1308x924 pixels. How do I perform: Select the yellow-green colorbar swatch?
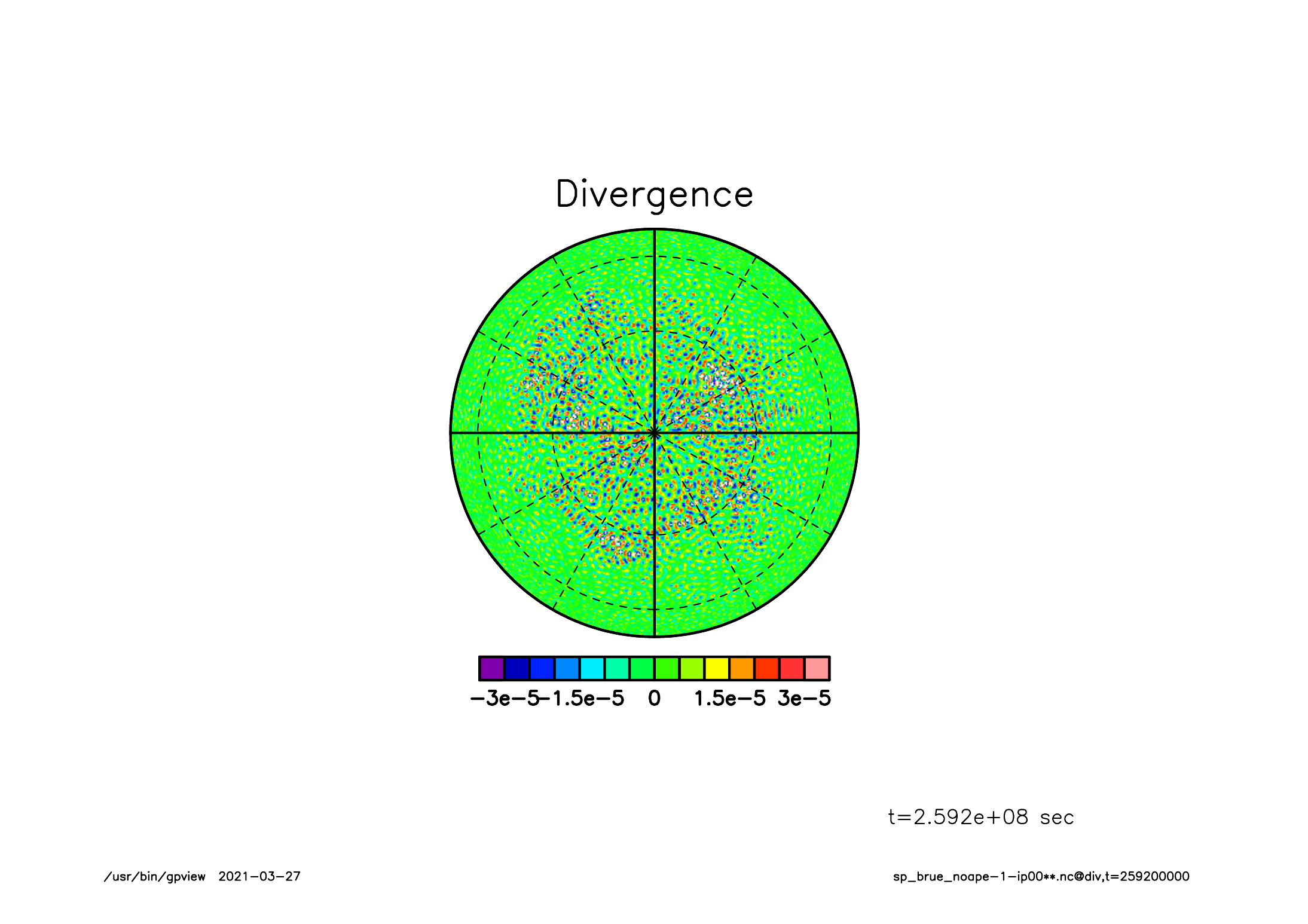coord(692,668)
